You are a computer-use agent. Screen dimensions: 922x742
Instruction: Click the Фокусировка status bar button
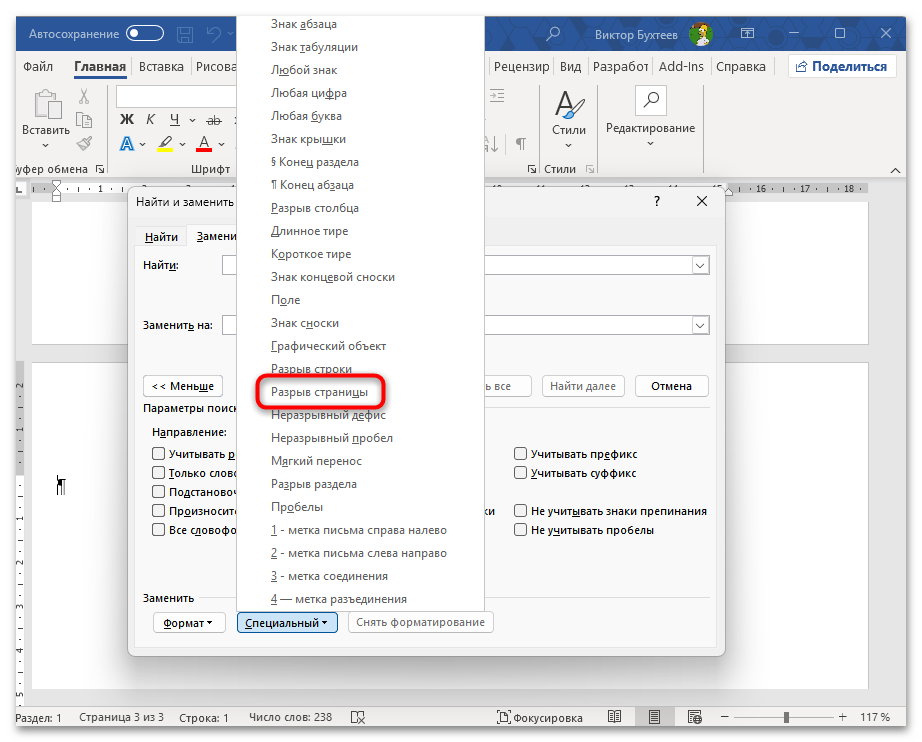click(540, 717)
